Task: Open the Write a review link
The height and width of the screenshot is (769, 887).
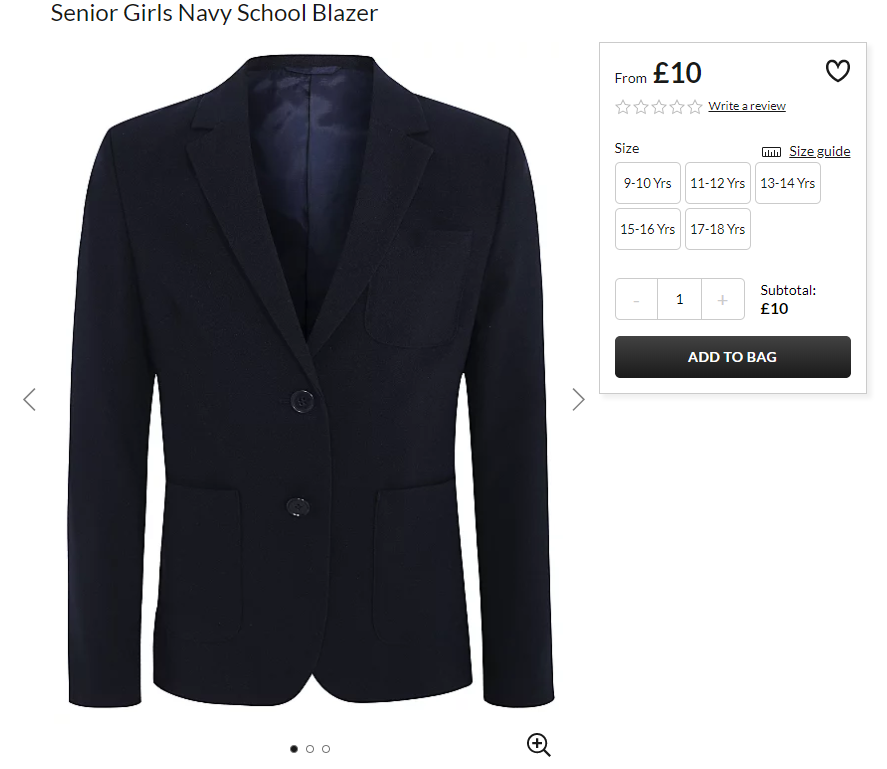Action: pyautogui.click(x=747, y=106)
